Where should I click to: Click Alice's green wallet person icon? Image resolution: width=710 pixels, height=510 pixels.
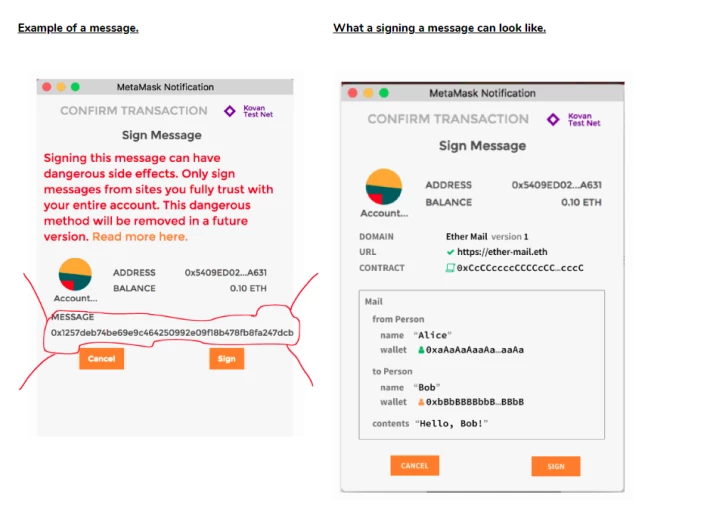421,350
